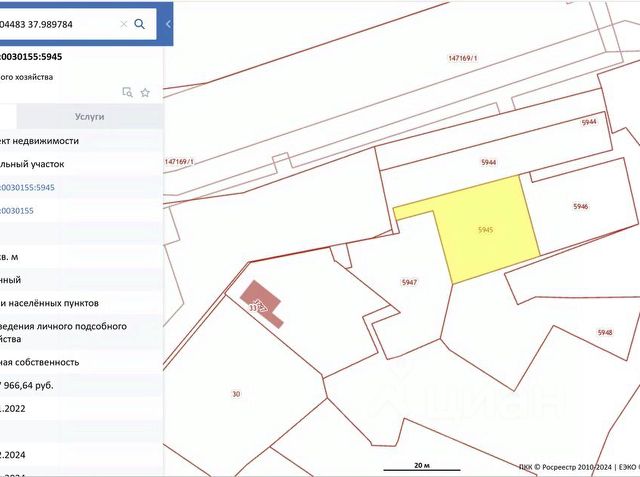This screenshot has width=640, height=477.
Task: Add the parcel to favorites with the star icon
Action: (145, 93)
